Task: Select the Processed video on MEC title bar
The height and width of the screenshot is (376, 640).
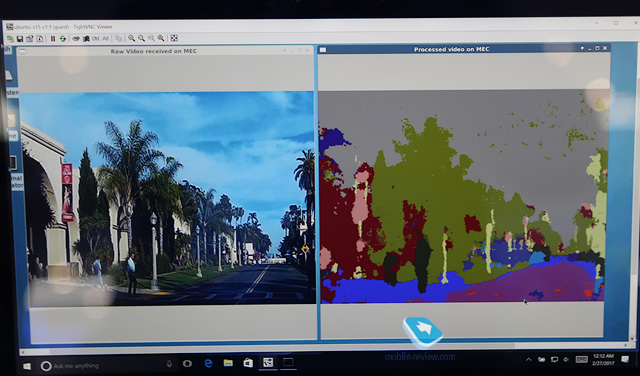Action: click(x=451, y=49)
